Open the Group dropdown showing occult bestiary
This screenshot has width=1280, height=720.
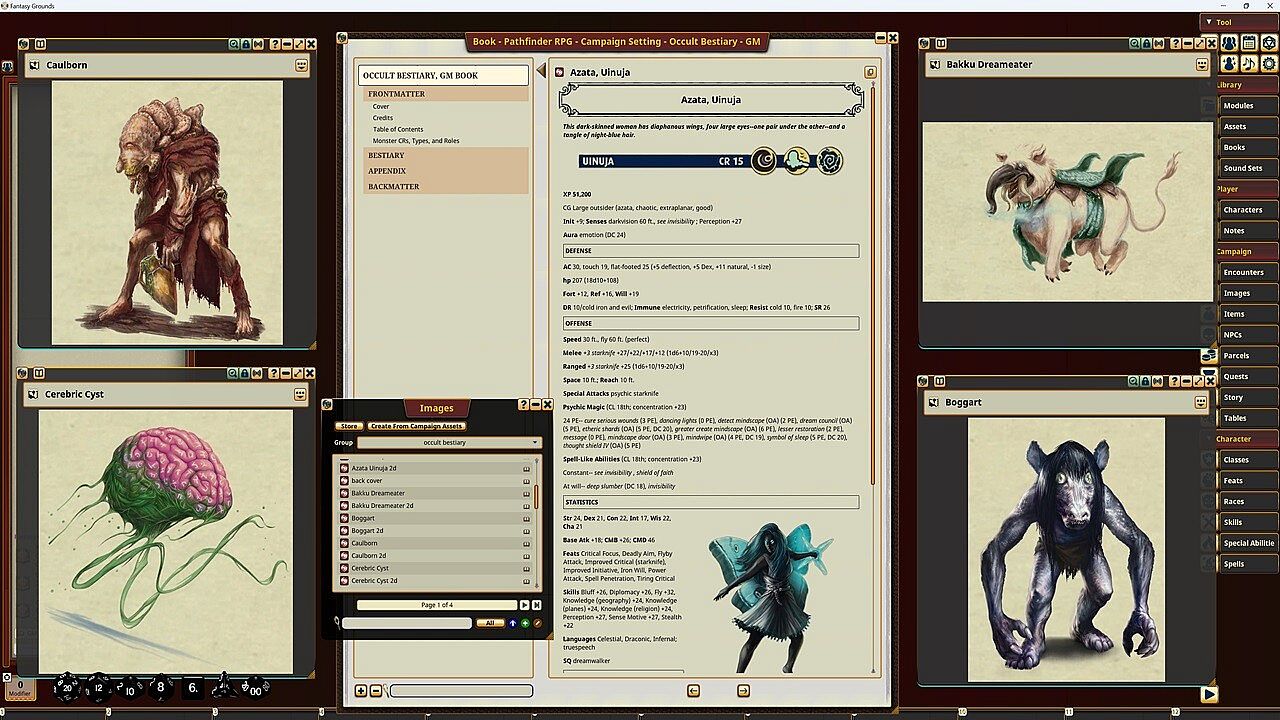(449, 442)
